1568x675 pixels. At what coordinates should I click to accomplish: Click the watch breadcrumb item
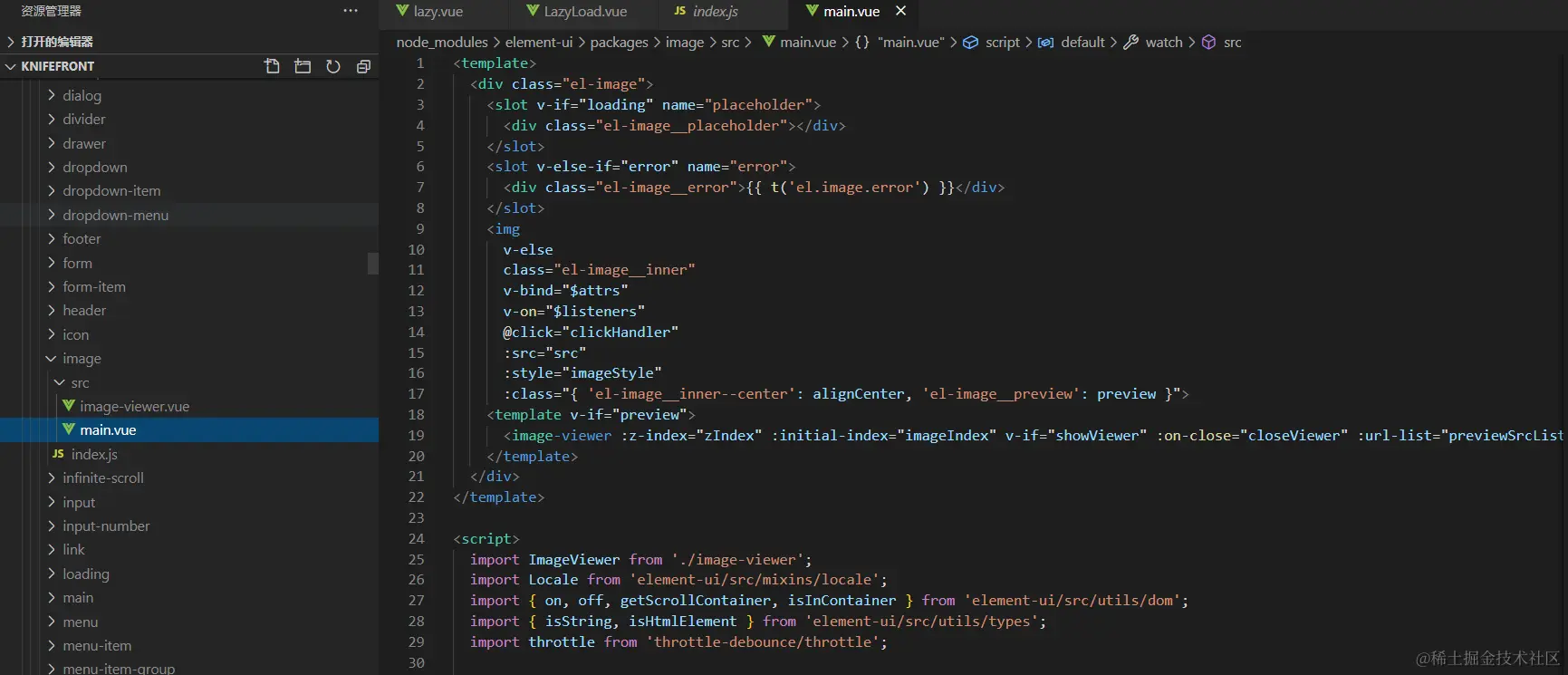(1164, 42)
